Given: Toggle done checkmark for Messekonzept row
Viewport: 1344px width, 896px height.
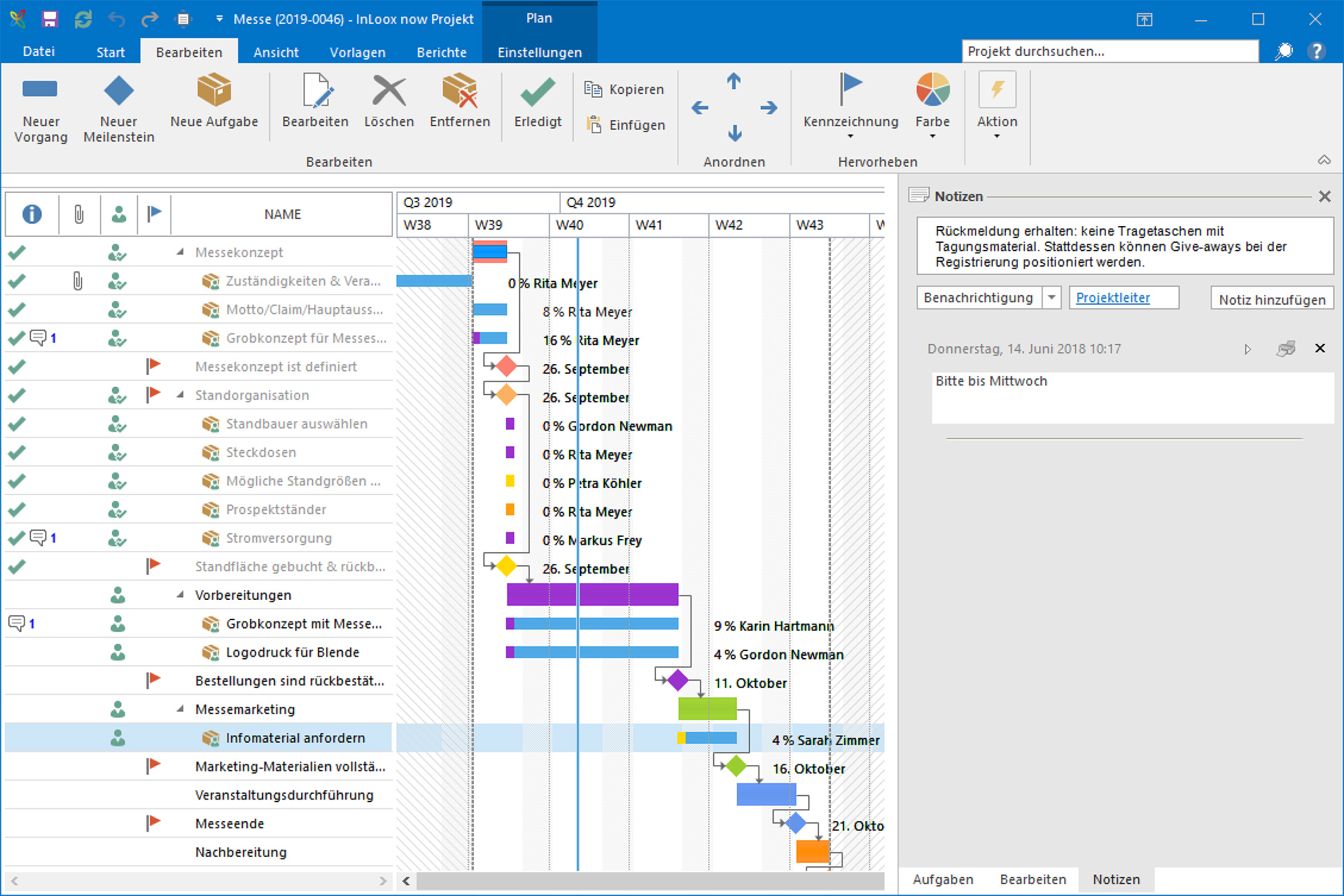Looking at the screenshot, I should click(17, 253).
